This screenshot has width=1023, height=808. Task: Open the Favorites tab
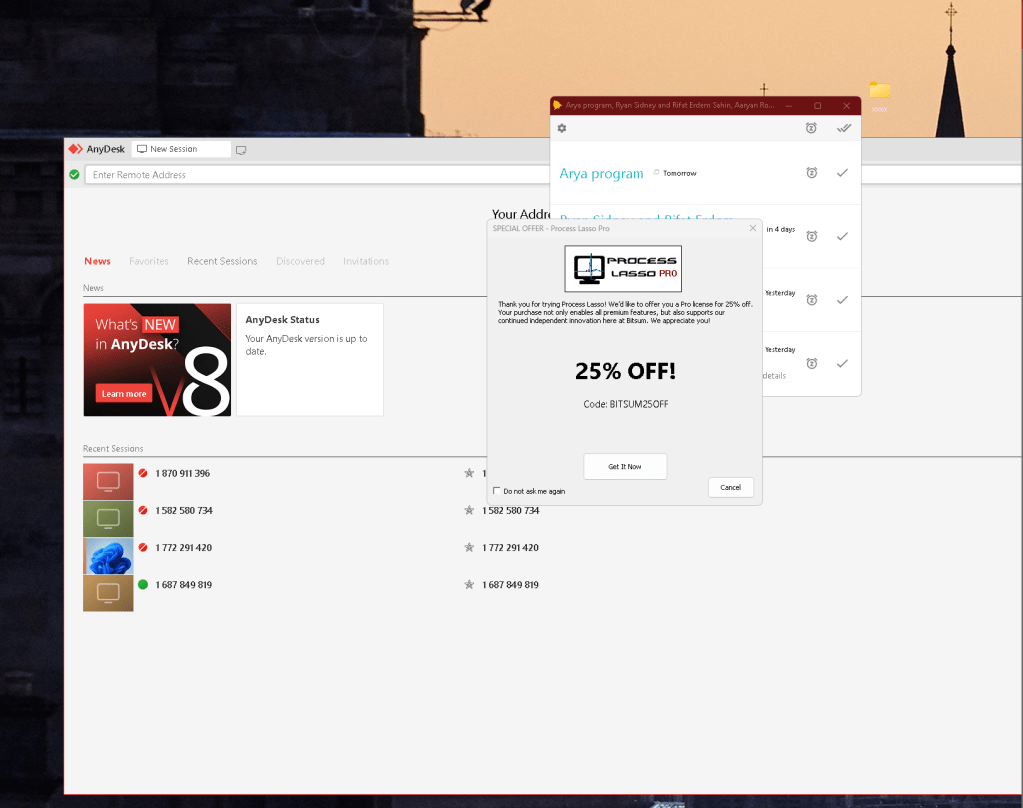point(149,261)
